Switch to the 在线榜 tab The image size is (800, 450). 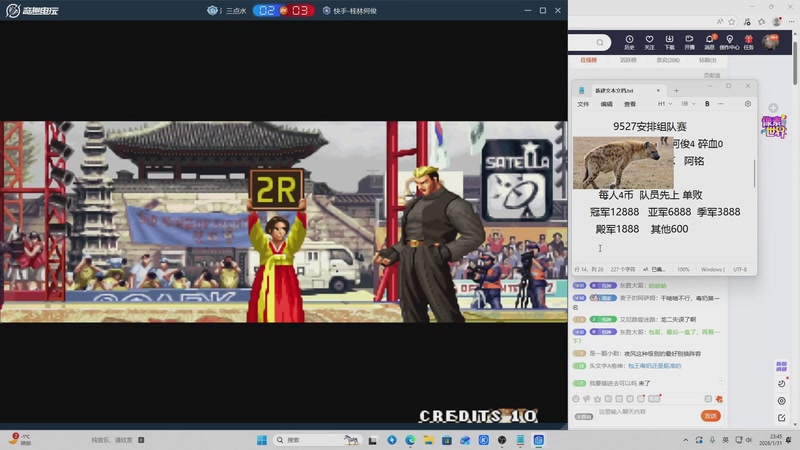click(x=588, y=60)
